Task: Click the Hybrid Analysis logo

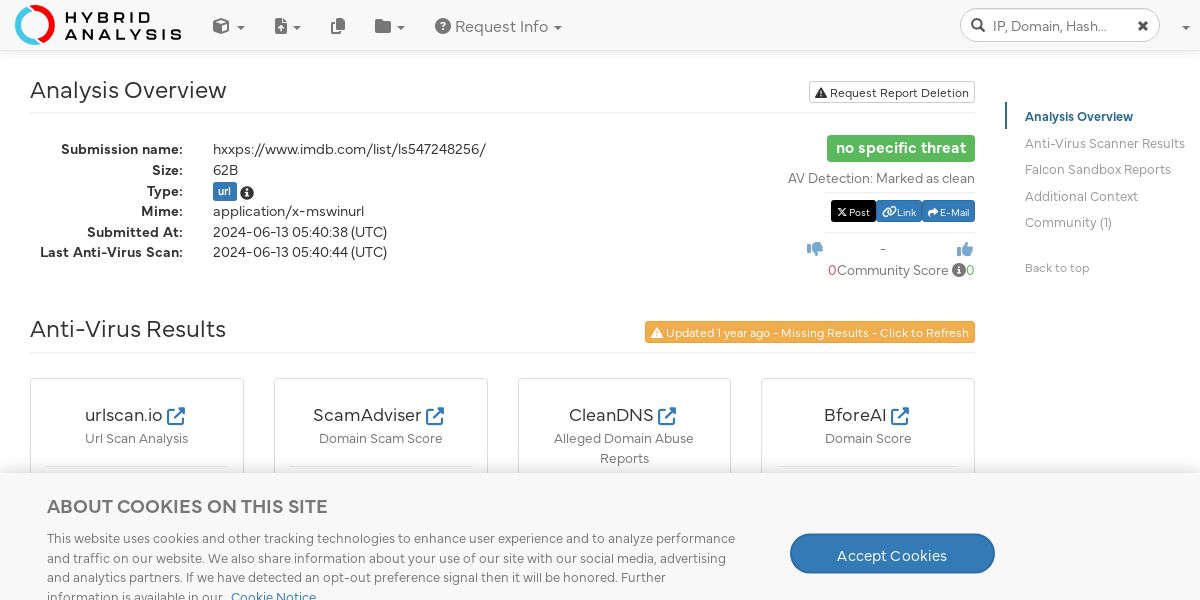Action: (98, 25)
